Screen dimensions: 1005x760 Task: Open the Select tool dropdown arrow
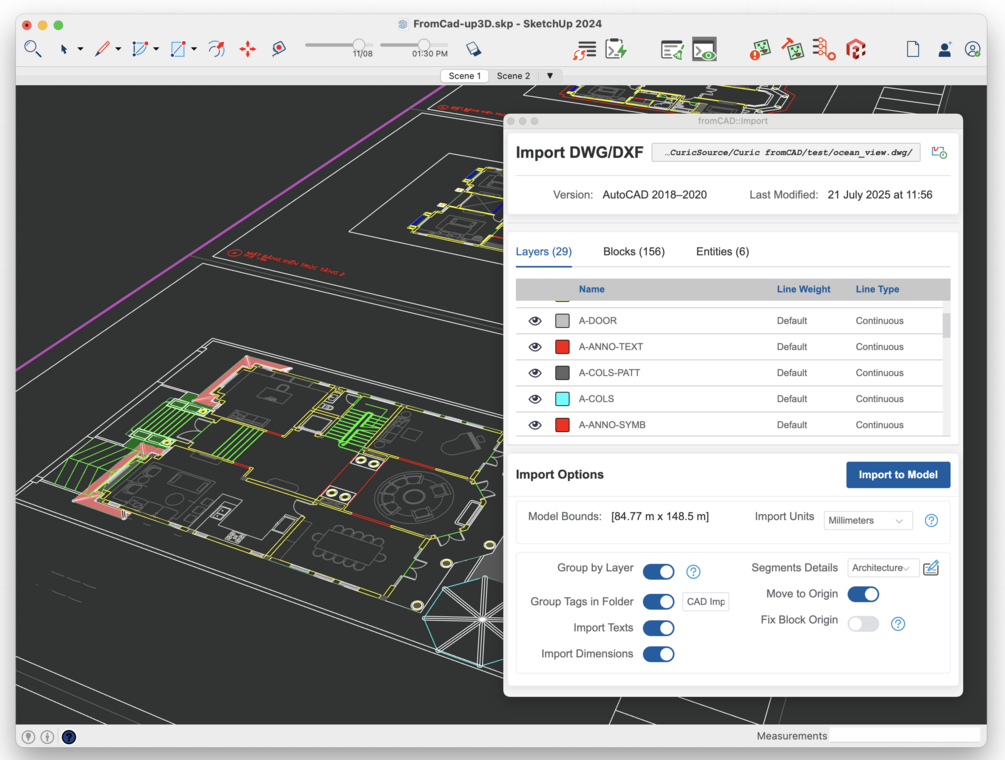[80, 49]
